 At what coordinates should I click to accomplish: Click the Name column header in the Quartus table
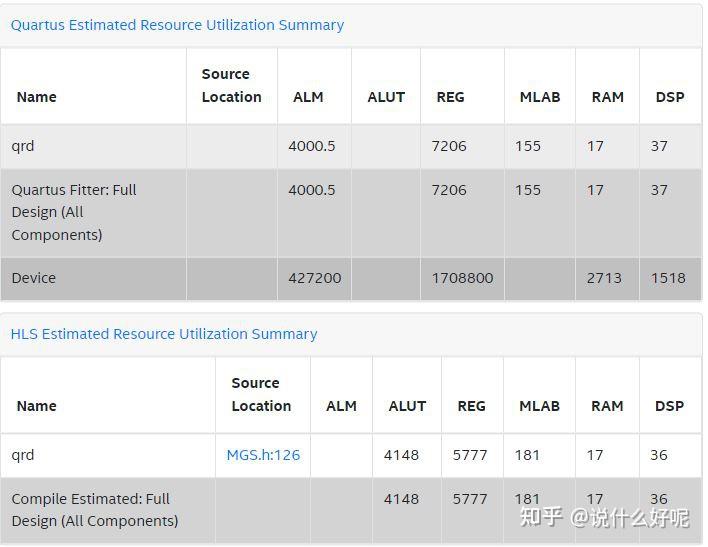36,97
